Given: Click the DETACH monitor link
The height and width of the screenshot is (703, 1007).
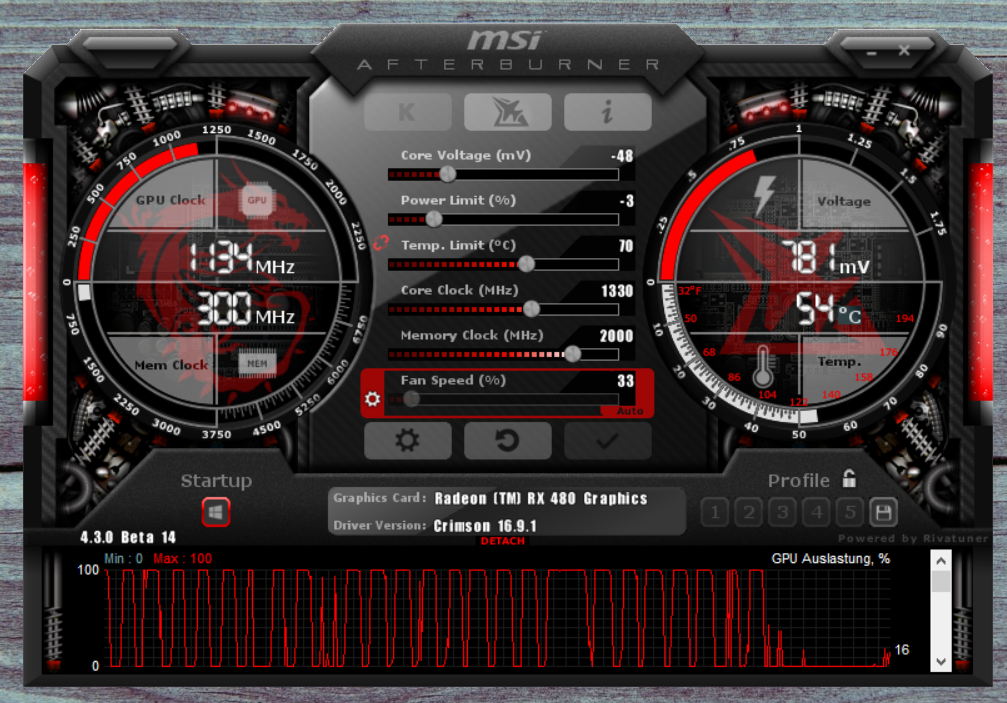Looking at the screenshot, I should coord(502,541).
